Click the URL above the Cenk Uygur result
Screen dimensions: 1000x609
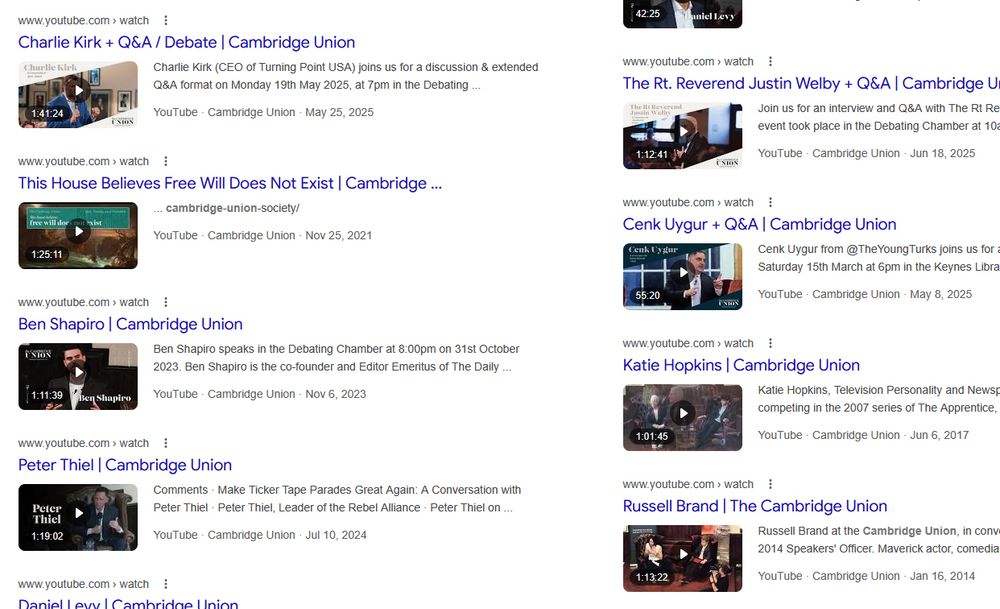pyautogui.click(x=688, y=202)
